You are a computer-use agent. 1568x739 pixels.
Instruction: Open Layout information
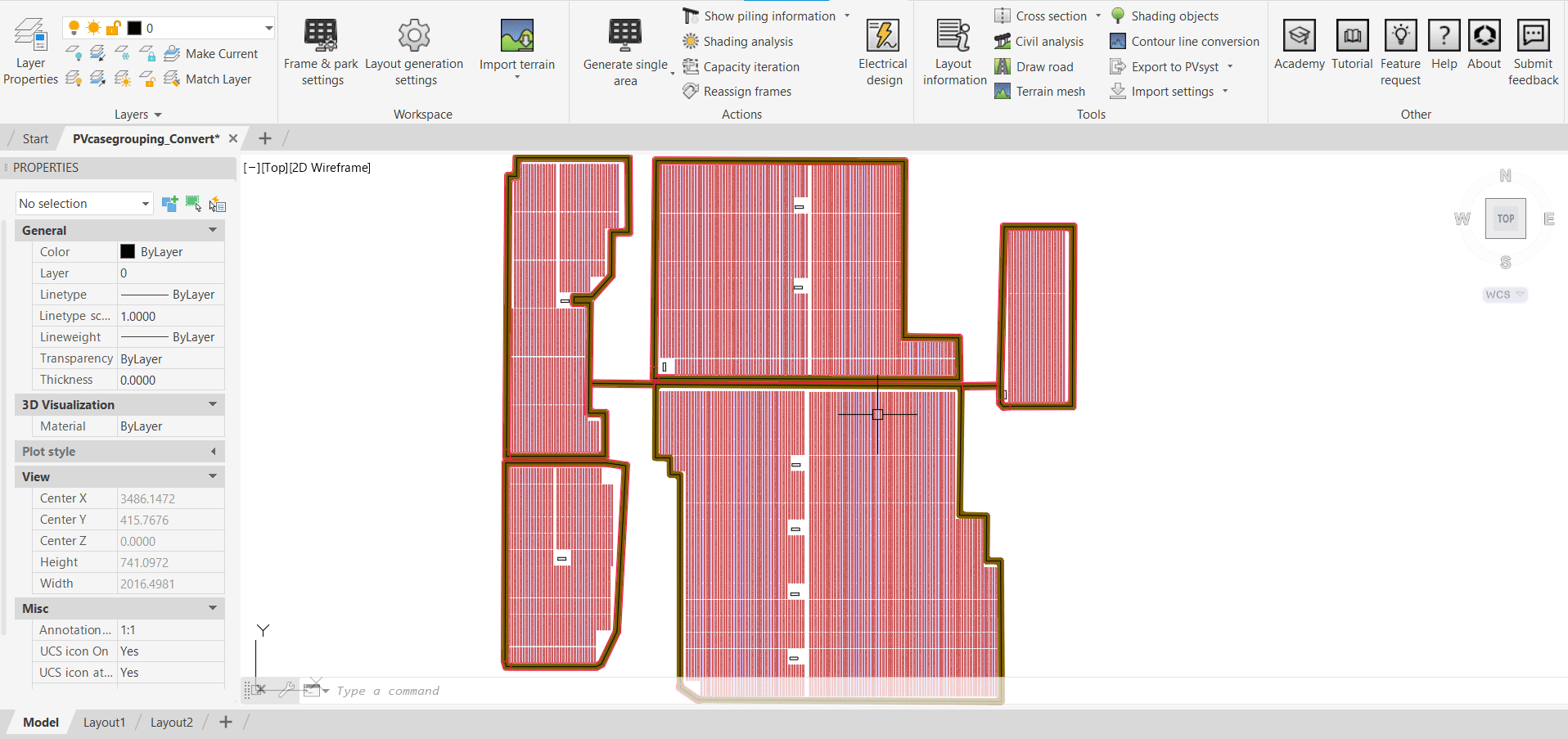click(x=953, y=49)
